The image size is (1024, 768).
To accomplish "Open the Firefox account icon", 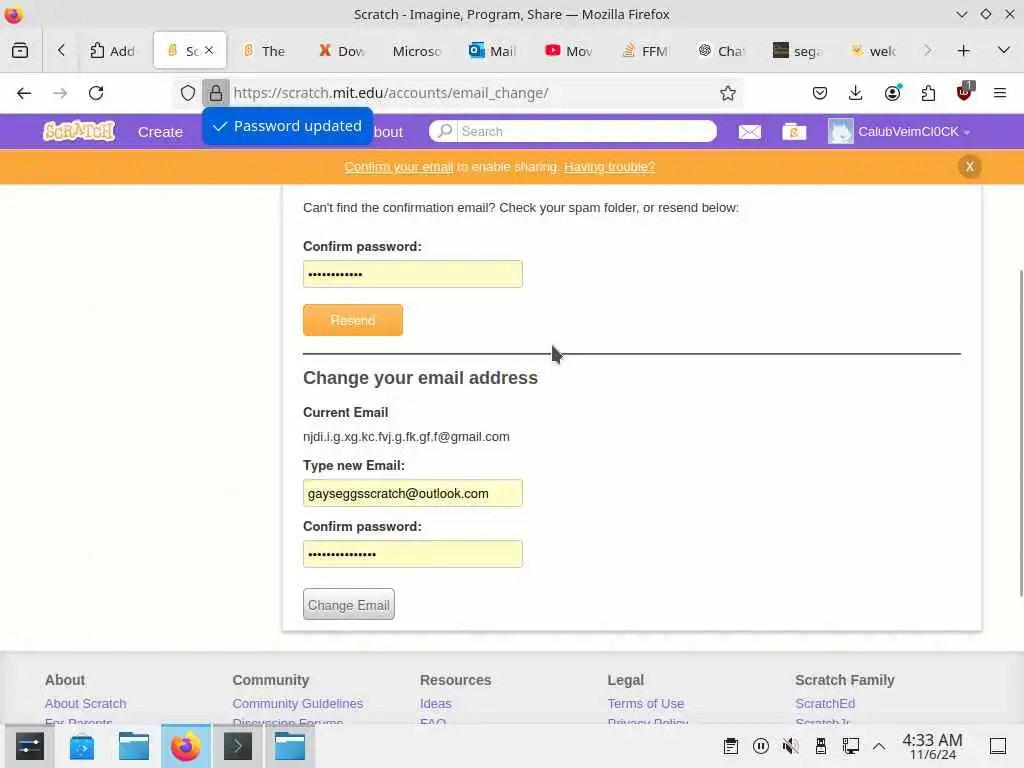I will click(x=892, y=93).
